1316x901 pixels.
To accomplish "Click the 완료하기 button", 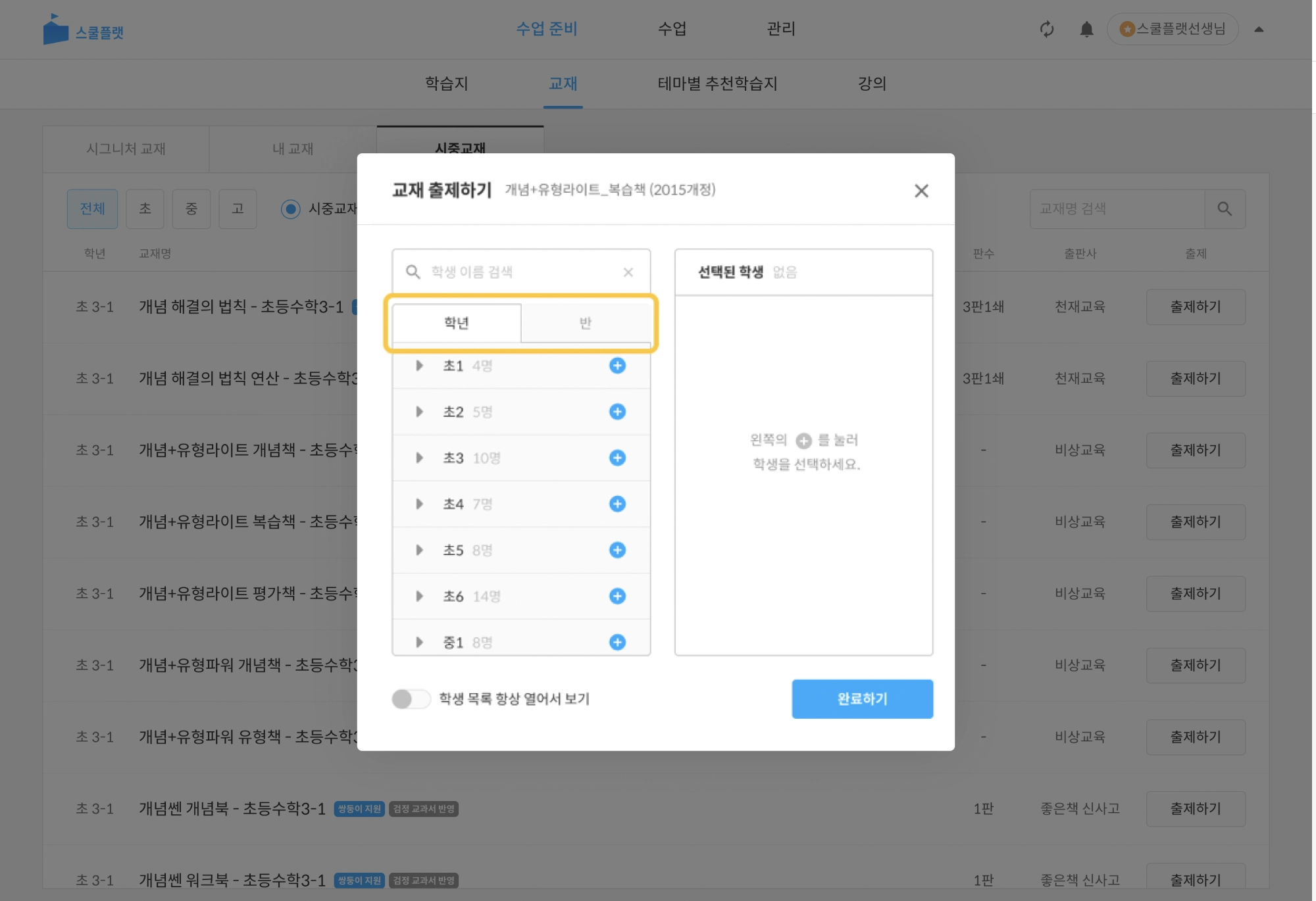I will point(861,698).
